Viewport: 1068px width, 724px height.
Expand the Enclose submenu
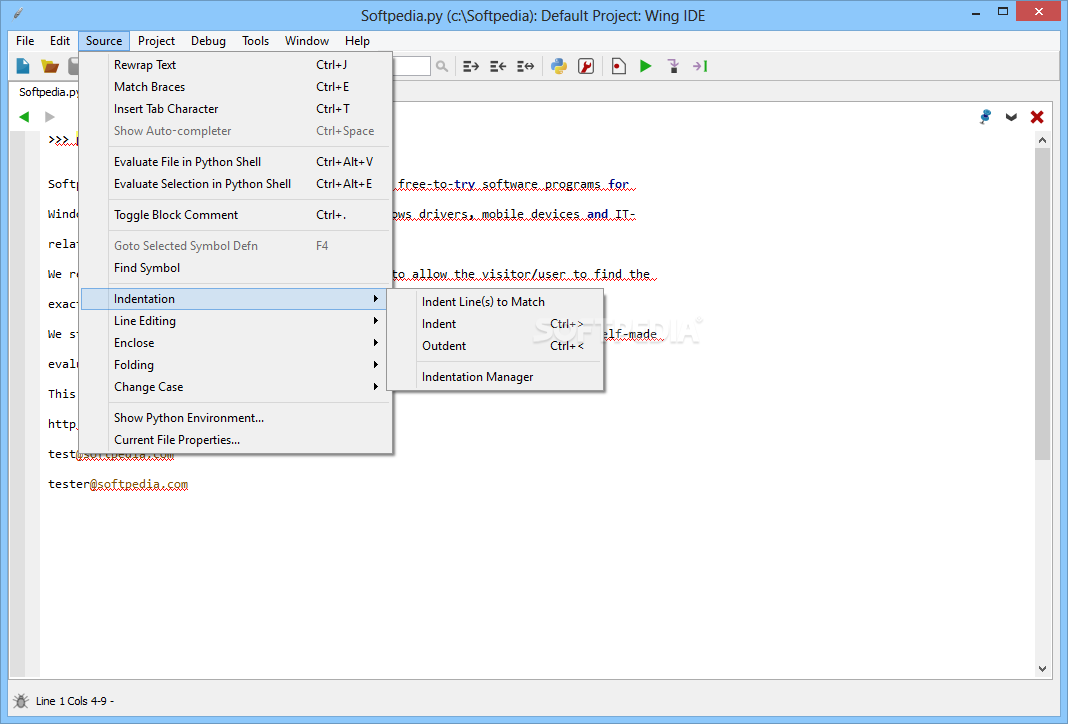(x=236, y=343)
